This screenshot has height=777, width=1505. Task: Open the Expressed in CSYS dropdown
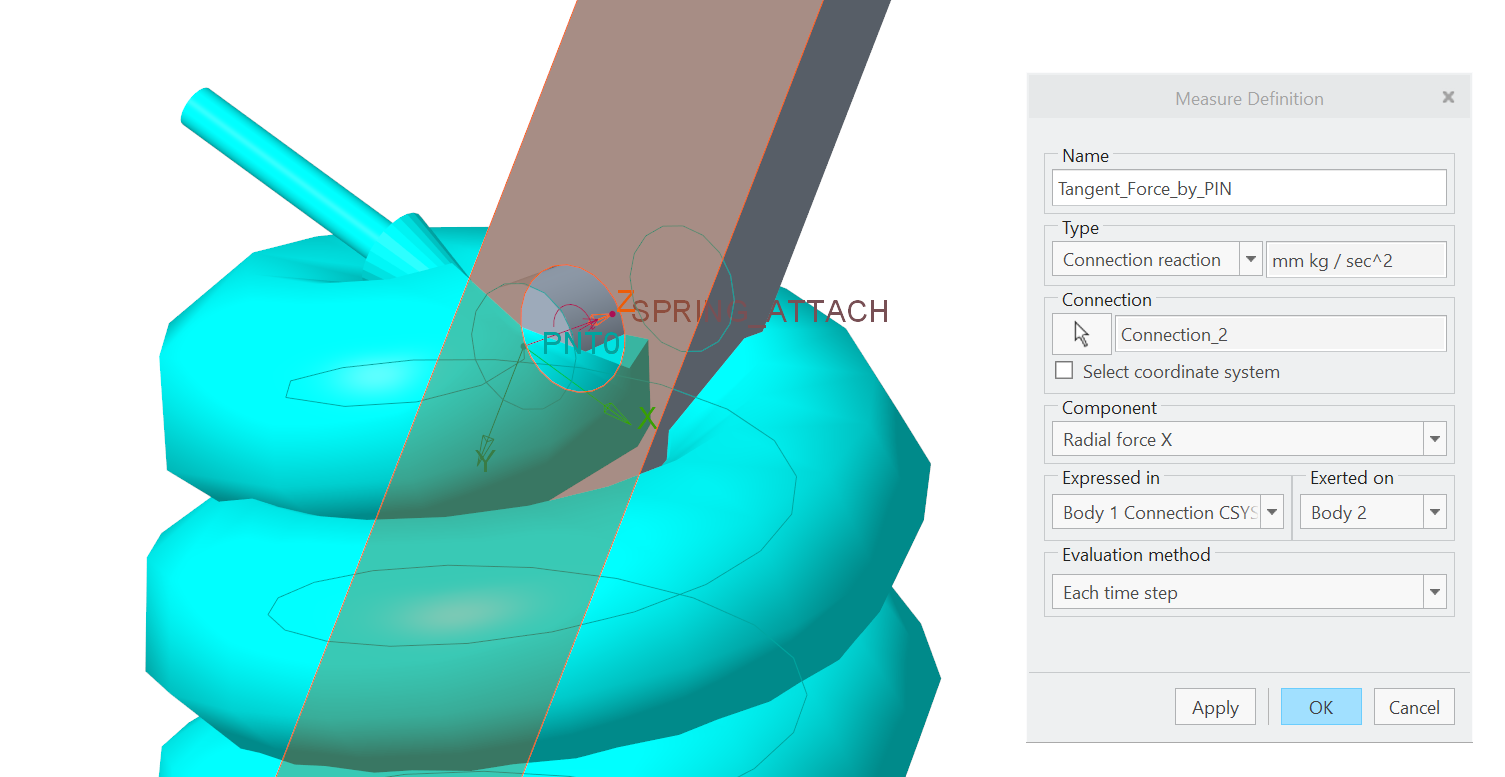tap(1271, 511)
